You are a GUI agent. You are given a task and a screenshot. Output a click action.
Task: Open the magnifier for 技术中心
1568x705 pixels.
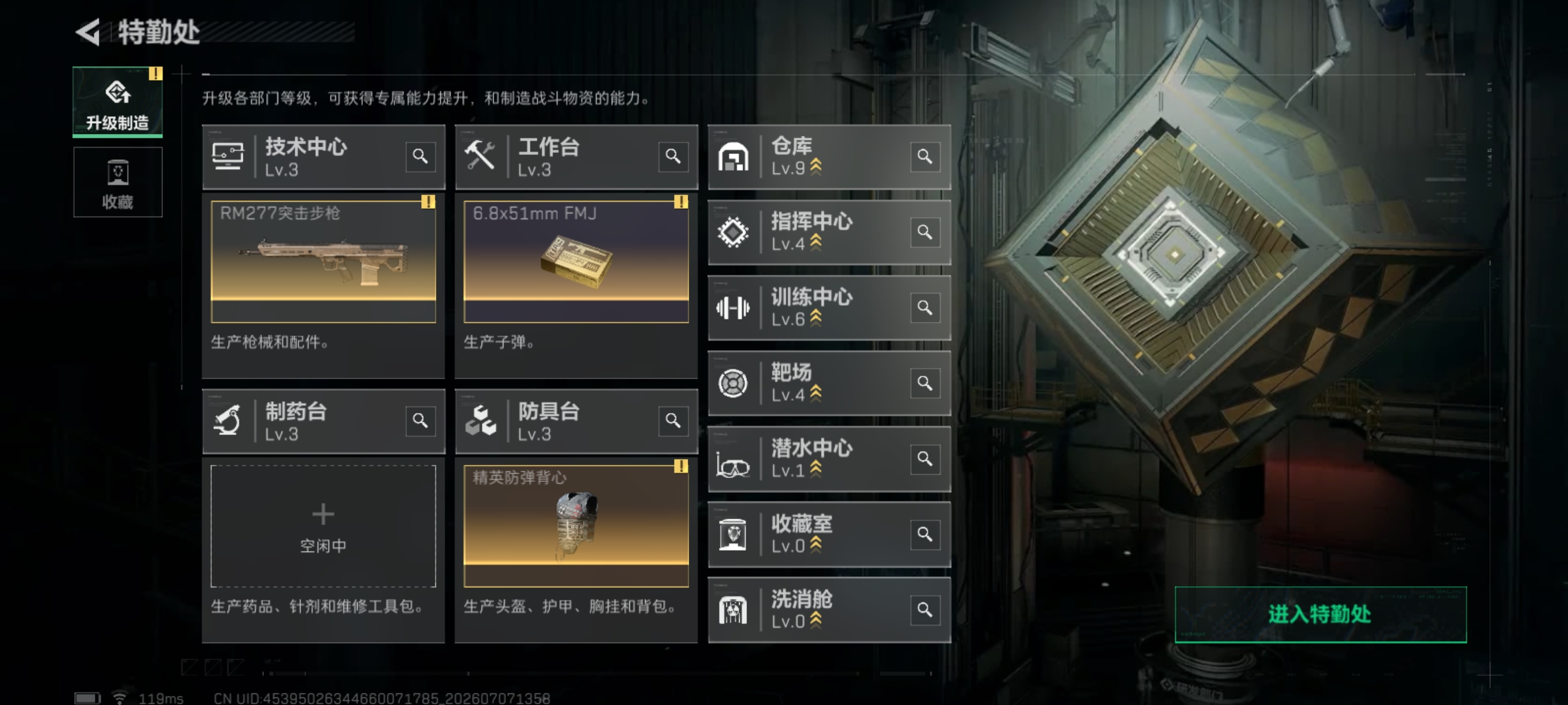click(420, 157)
